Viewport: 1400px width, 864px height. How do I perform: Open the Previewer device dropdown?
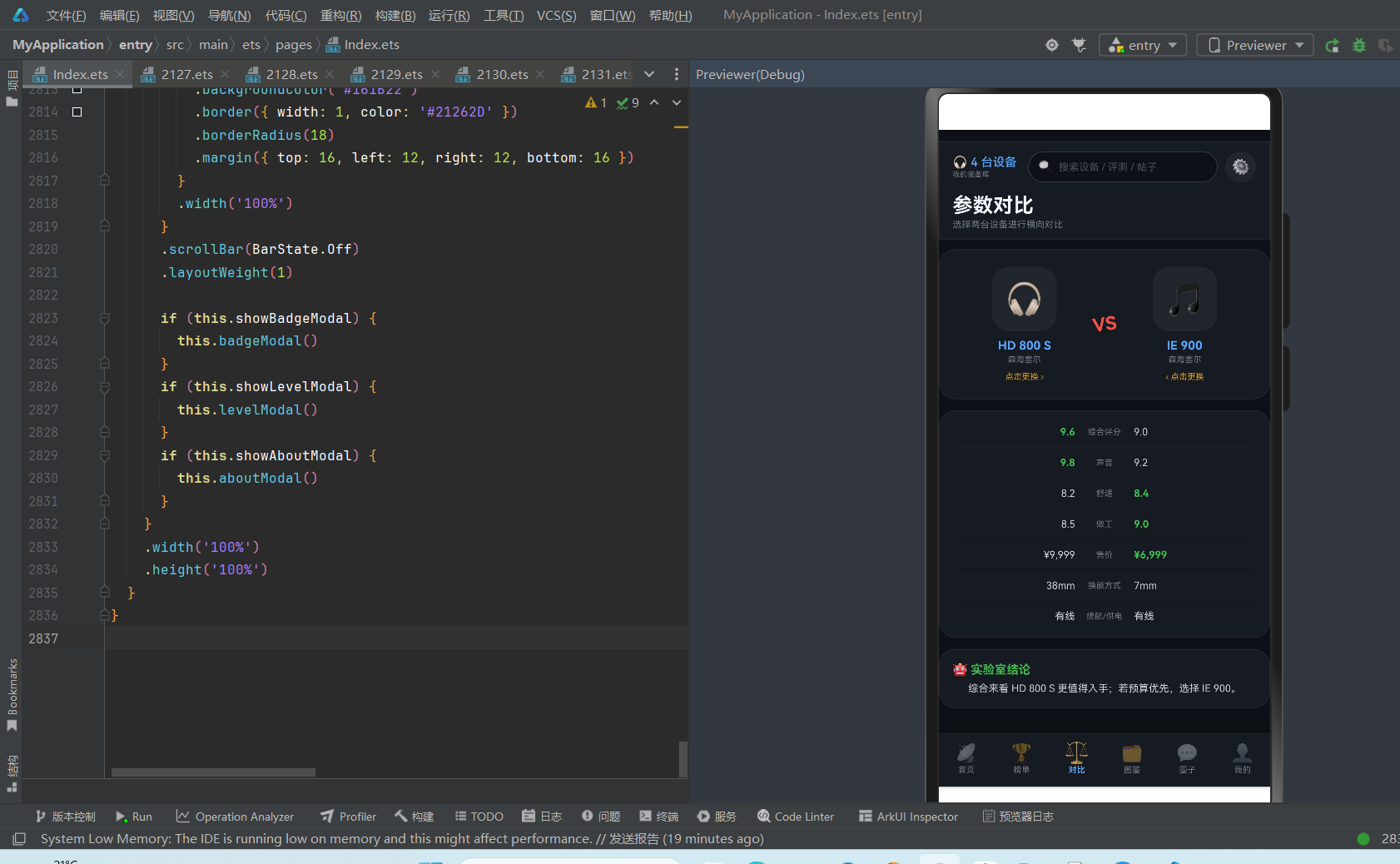[1255, 45]
